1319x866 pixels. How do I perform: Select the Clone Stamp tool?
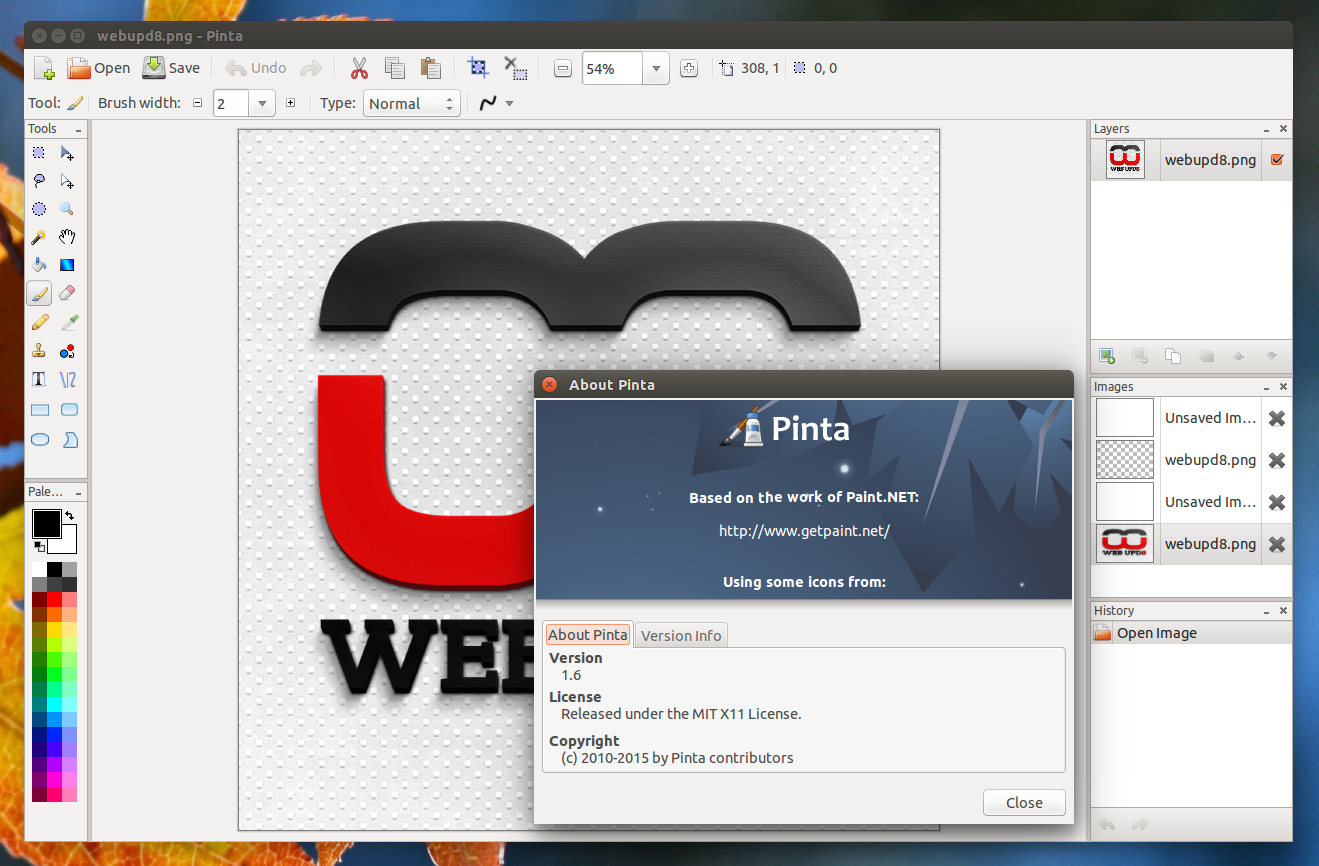[39, 351]
